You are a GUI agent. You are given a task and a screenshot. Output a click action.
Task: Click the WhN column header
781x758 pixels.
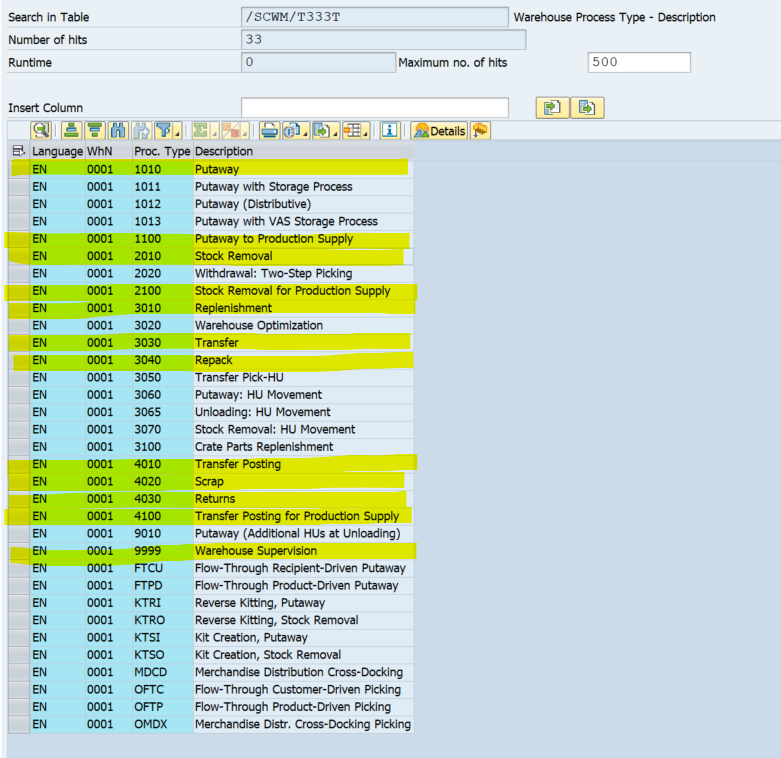(x=110, y=151)
